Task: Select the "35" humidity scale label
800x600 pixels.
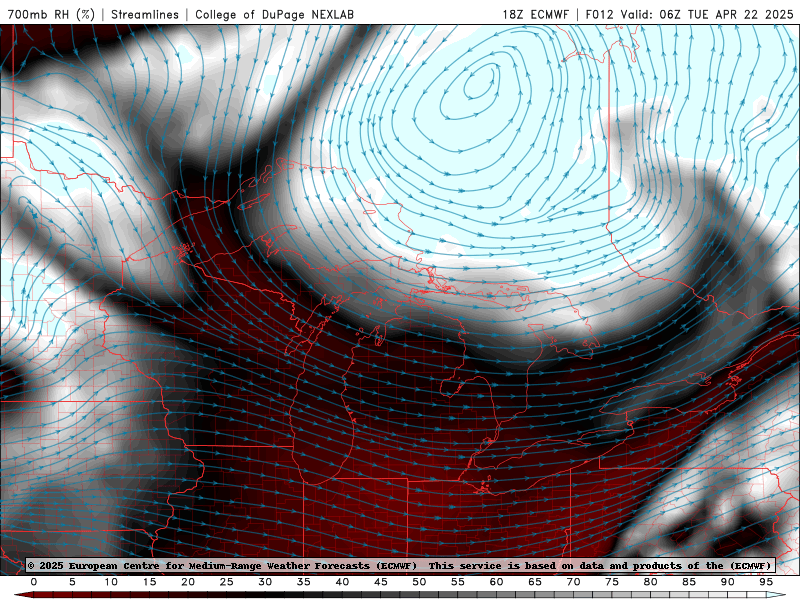Action: (304, 582)
